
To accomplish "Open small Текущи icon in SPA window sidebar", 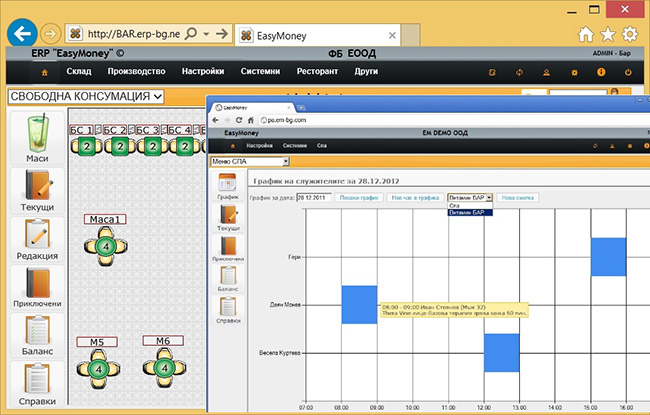I will pyautogui.click(x=228, y=218).
